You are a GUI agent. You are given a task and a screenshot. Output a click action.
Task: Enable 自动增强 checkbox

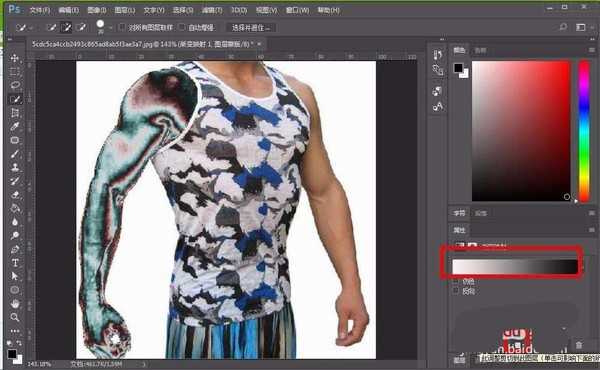click(182, 27)
